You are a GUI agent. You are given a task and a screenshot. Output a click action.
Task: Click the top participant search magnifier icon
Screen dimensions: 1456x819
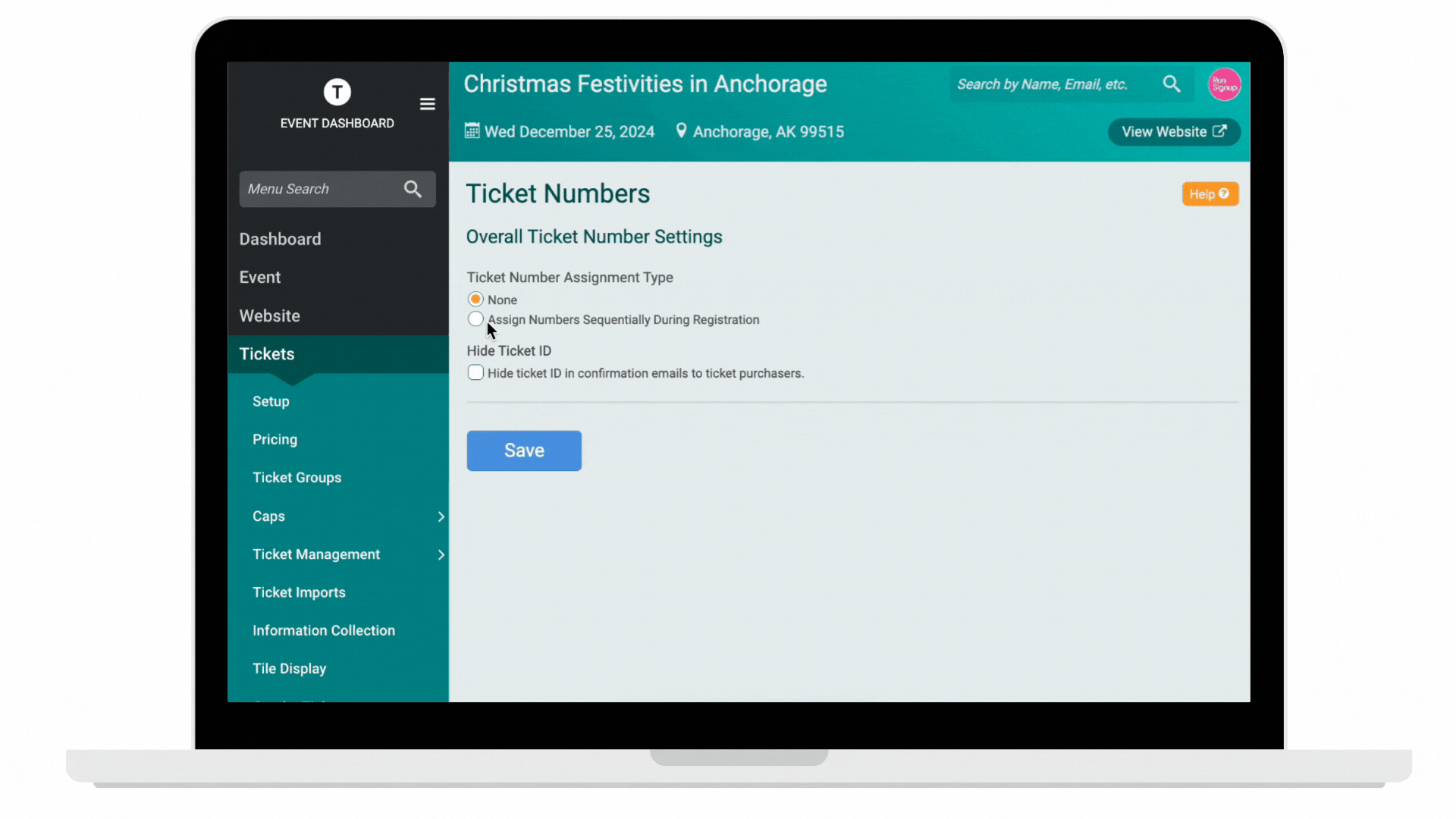tap(1171, 84)
